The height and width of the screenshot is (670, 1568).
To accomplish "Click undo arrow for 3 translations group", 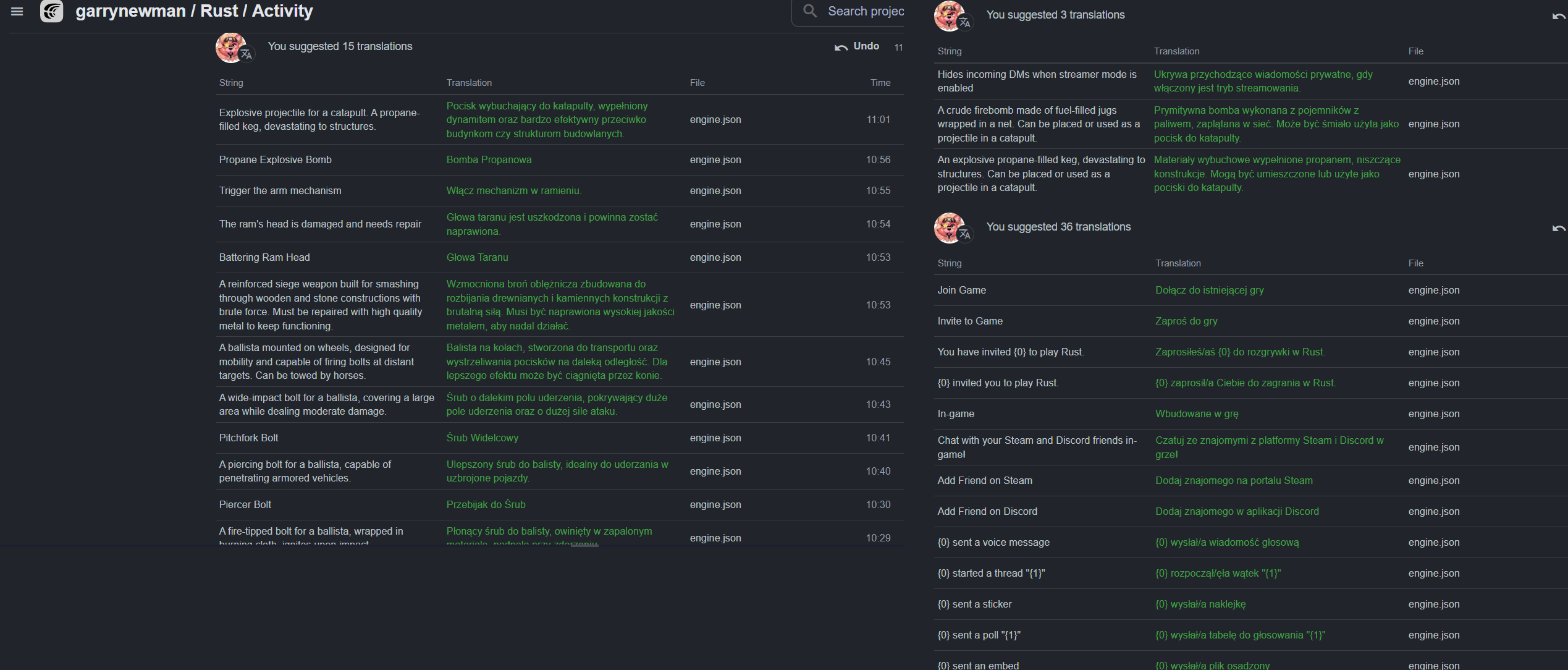I will coord(1559,16).
